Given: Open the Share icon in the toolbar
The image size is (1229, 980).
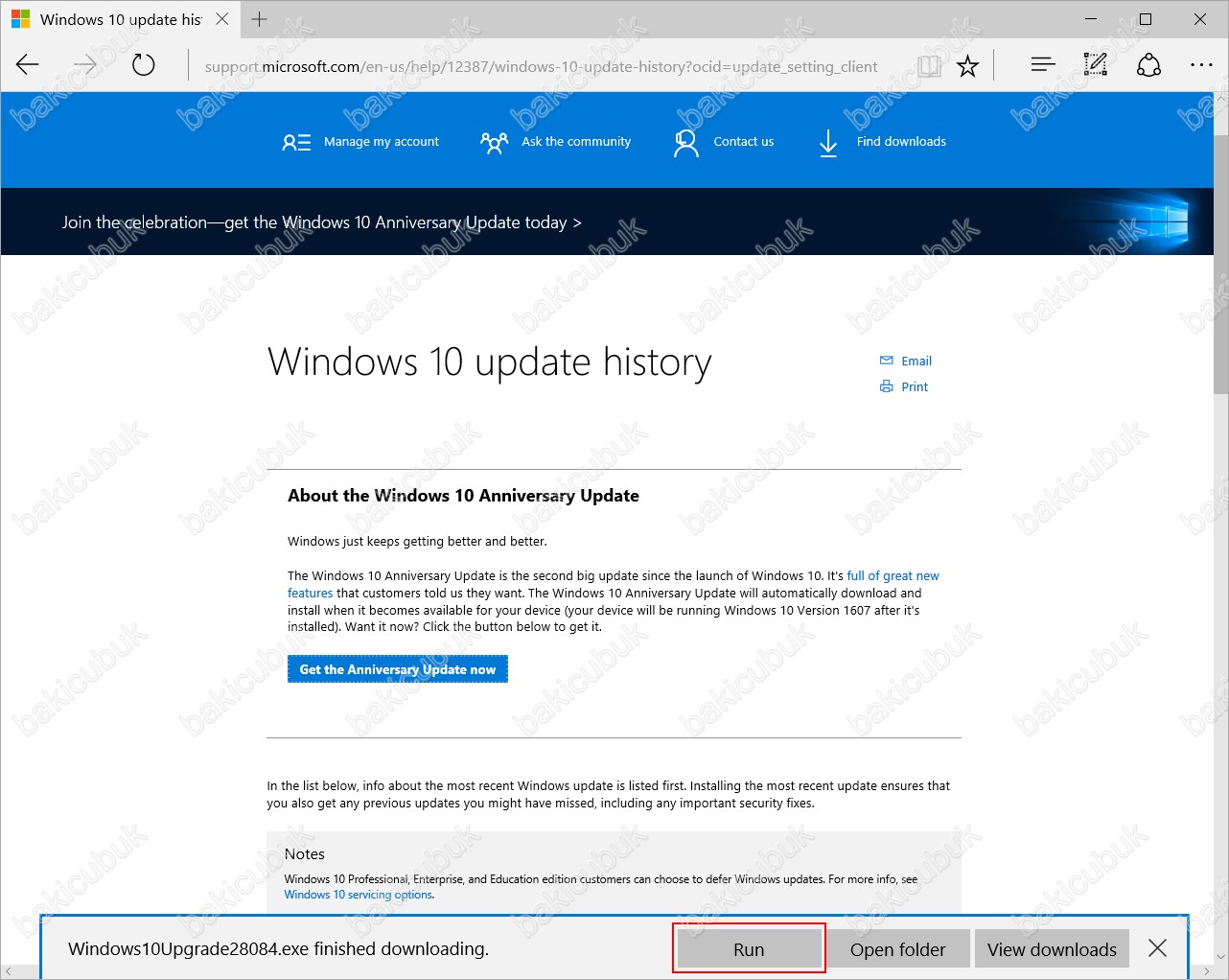Looking at the screenshot, I should point(1148,65).
